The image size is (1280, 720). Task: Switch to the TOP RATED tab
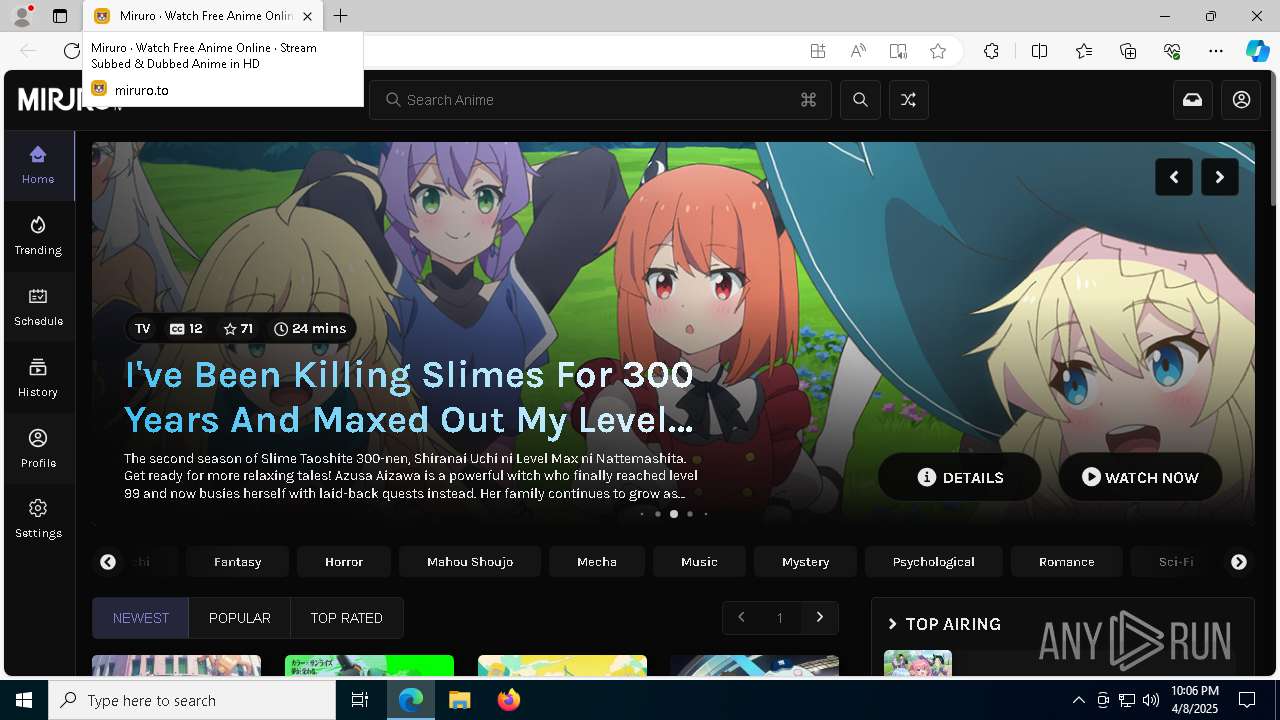347,618
